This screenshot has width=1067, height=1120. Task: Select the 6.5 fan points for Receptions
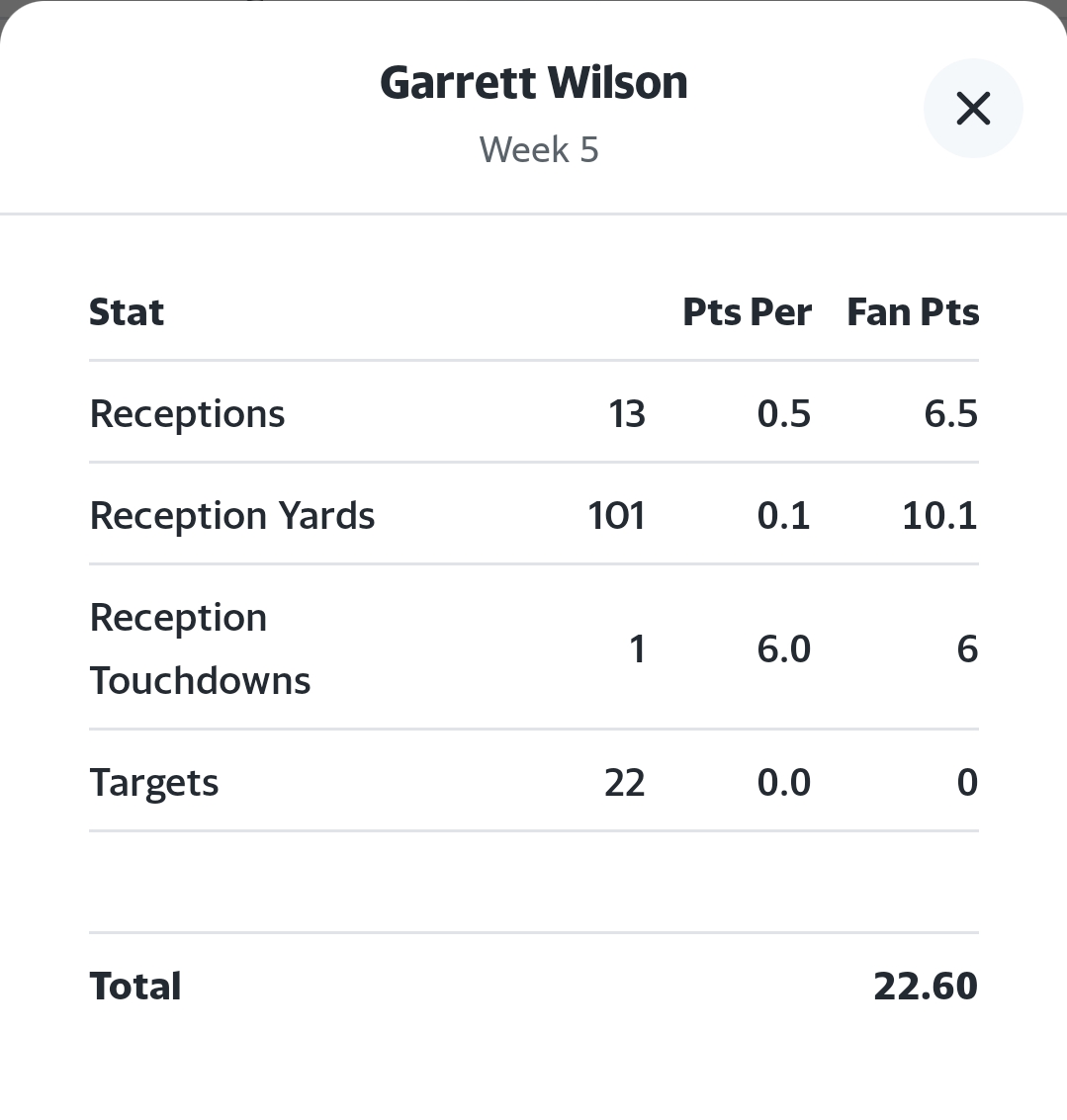[x=950, y=413]
